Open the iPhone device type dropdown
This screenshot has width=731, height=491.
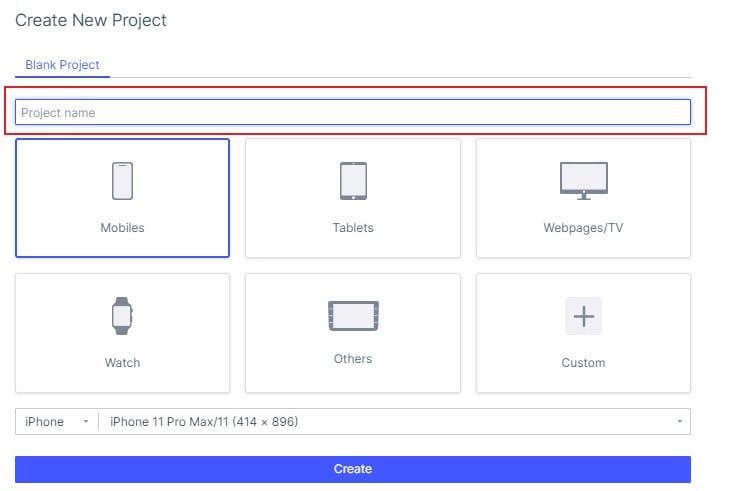tap(56, 422)
